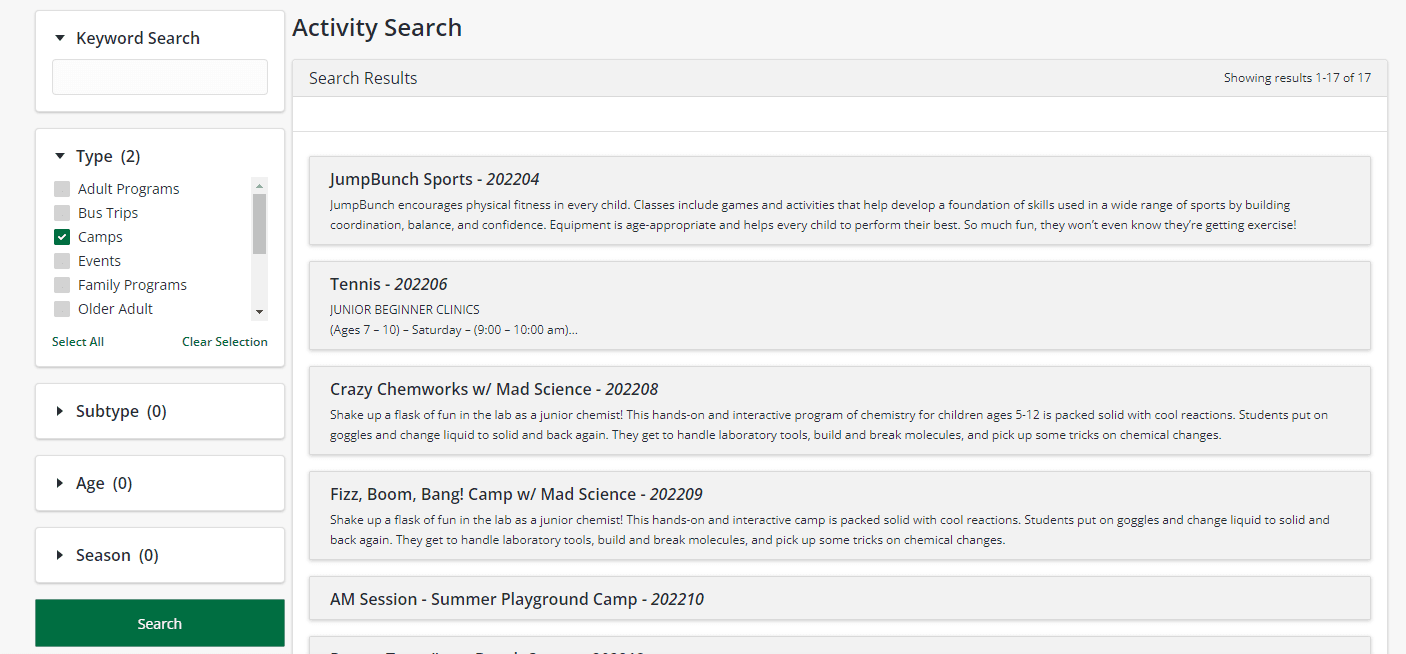Open AM Session Summer Playground Camp

516,600
